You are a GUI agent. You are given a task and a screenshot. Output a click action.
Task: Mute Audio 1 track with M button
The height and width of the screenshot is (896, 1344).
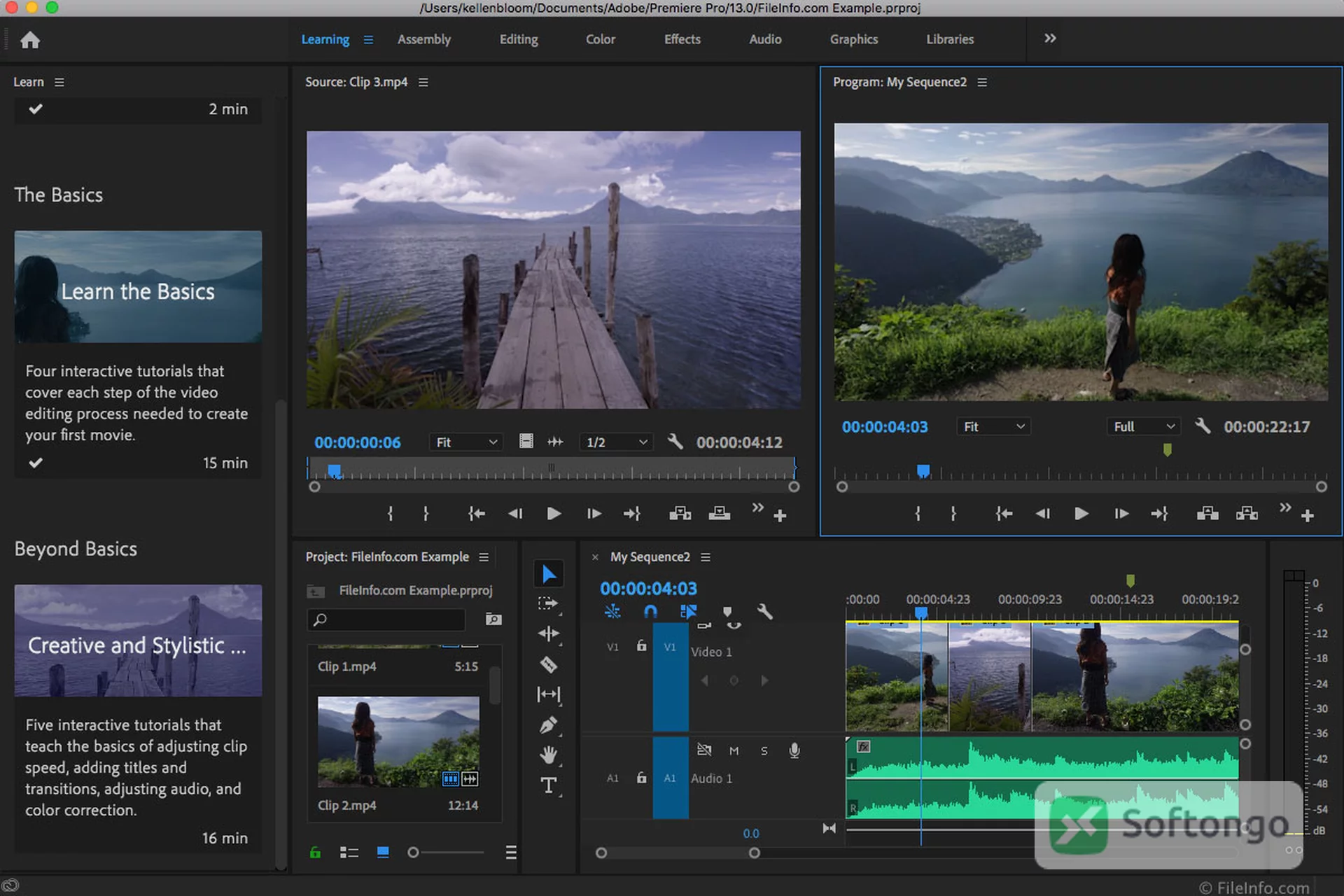click(734, 751)
